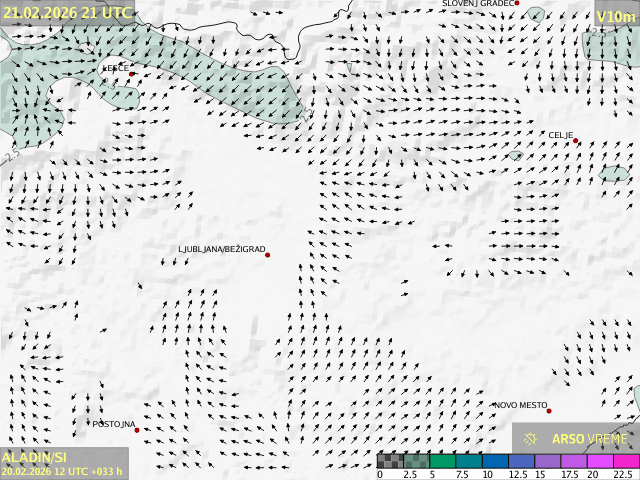Viewport: 640px width, 480px height.
Task: Select the green 5 m/s legend swatch
Action: coord(443,461)
